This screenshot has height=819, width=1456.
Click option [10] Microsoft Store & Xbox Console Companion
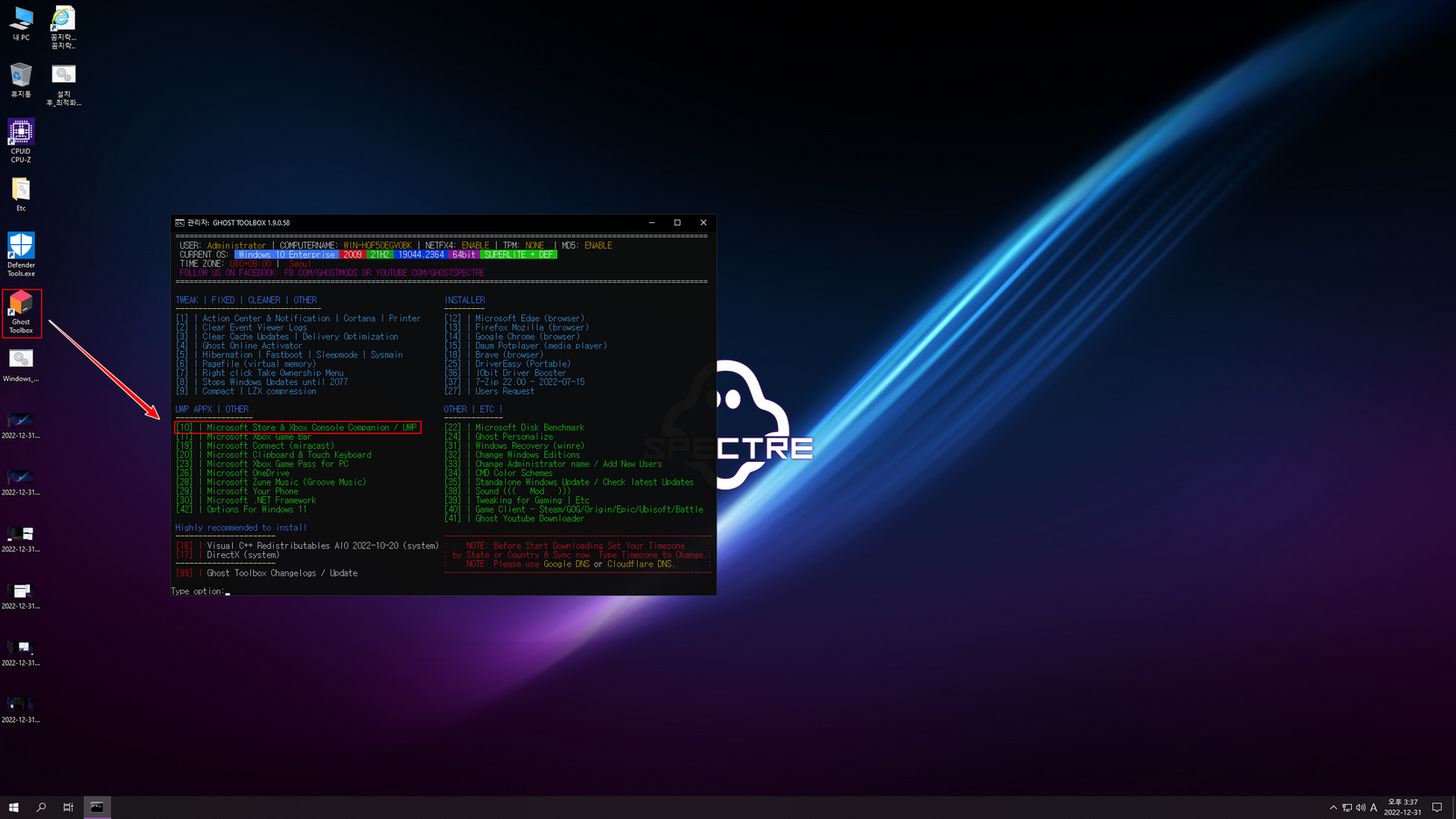(x=297, y=428)
